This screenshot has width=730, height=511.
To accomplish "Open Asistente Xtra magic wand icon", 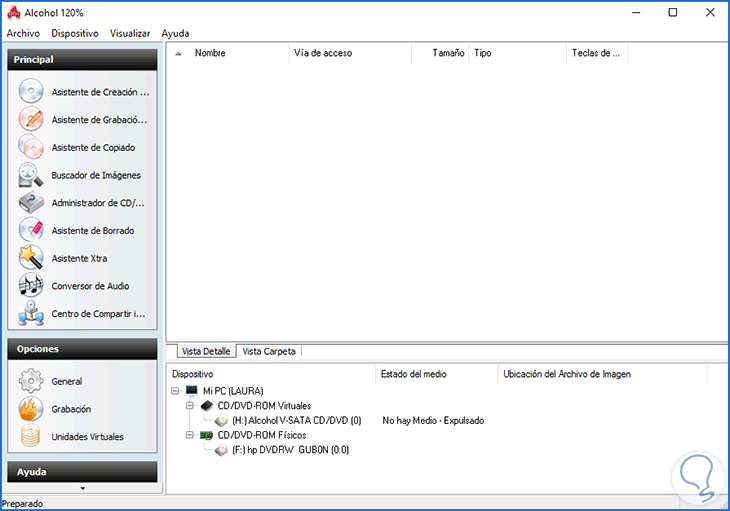I will click(x=31, y=258).
